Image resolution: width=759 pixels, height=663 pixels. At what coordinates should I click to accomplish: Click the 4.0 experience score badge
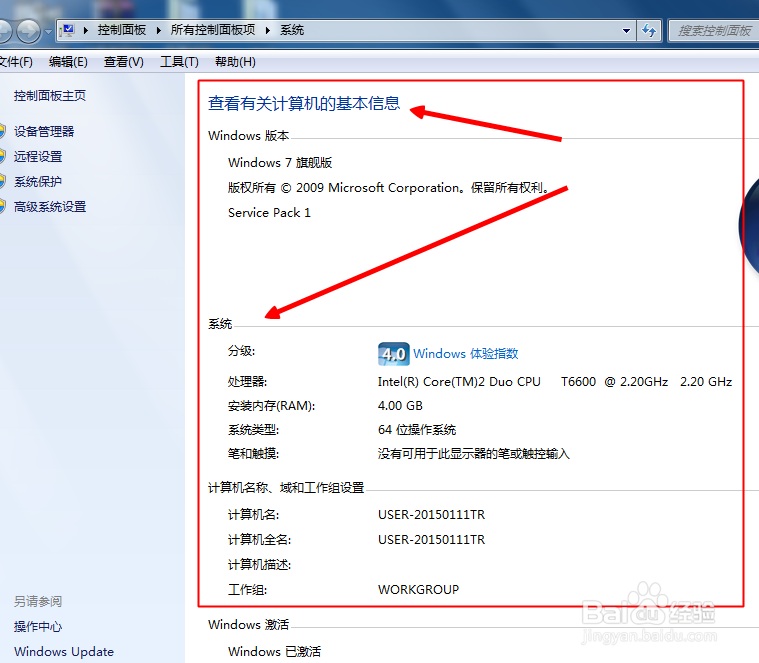[x=394, y=354]
